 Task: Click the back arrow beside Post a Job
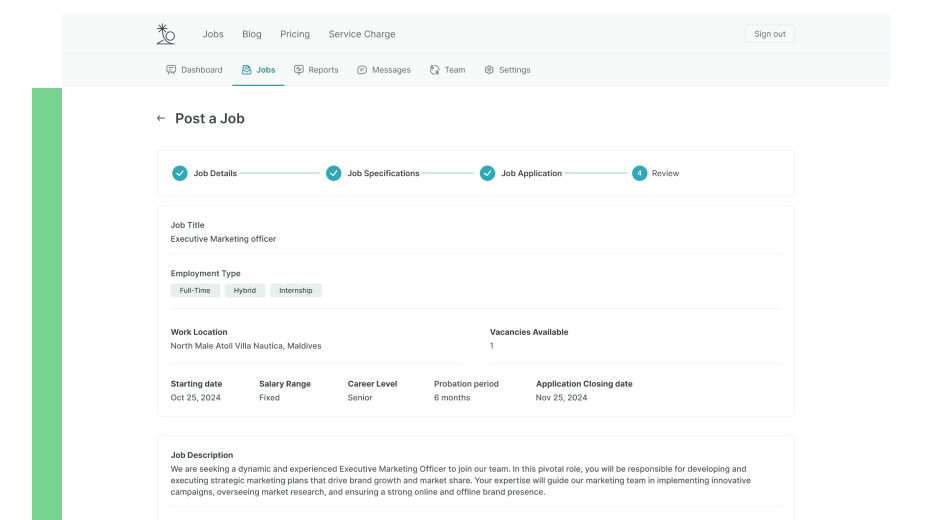tap(161, 118)
